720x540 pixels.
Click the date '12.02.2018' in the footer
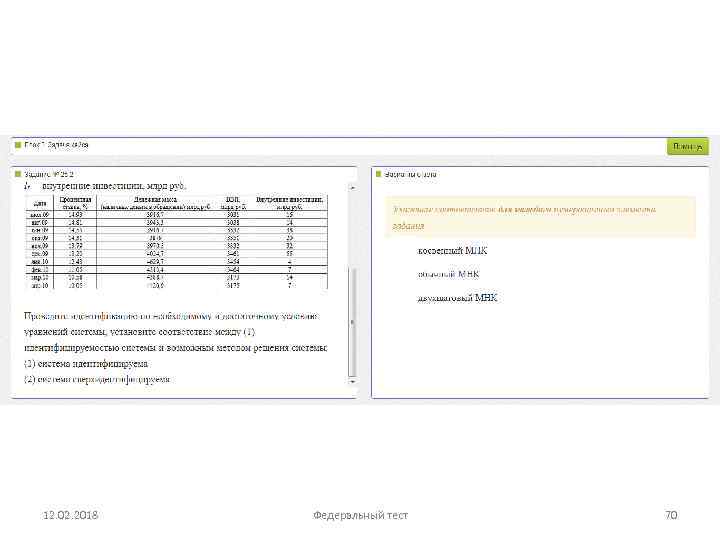click(x=70, y=515)
